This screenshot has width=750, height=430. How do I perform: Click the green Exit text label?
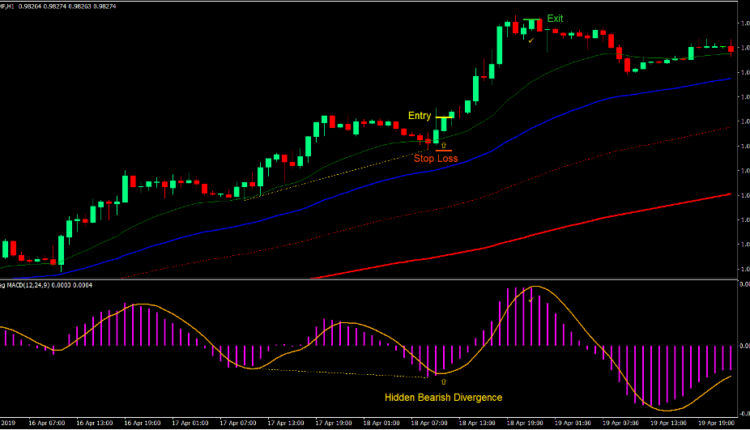[x=555, y=19]
